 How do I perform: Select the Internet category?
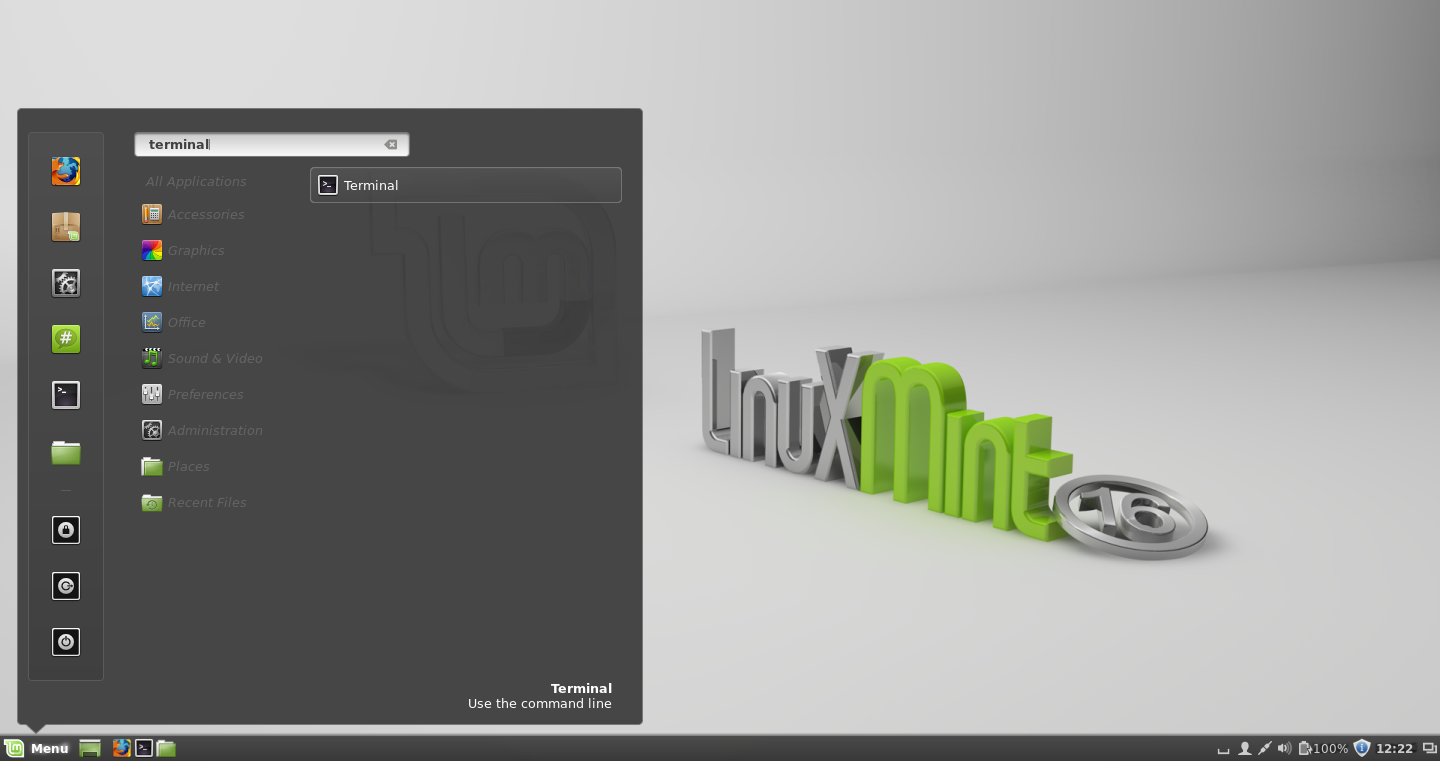(180, 286)
